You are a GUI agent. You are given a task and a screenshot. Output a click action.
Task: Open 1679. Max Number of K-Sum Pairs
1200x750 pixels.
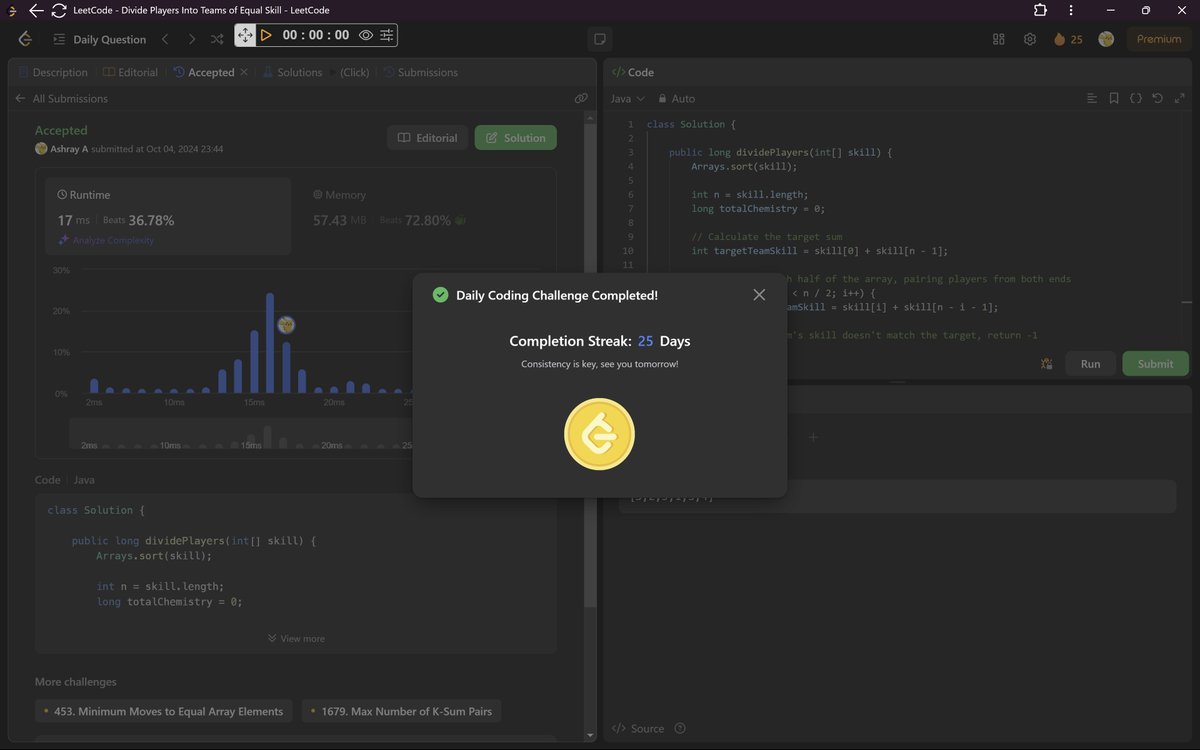[401, 711]
